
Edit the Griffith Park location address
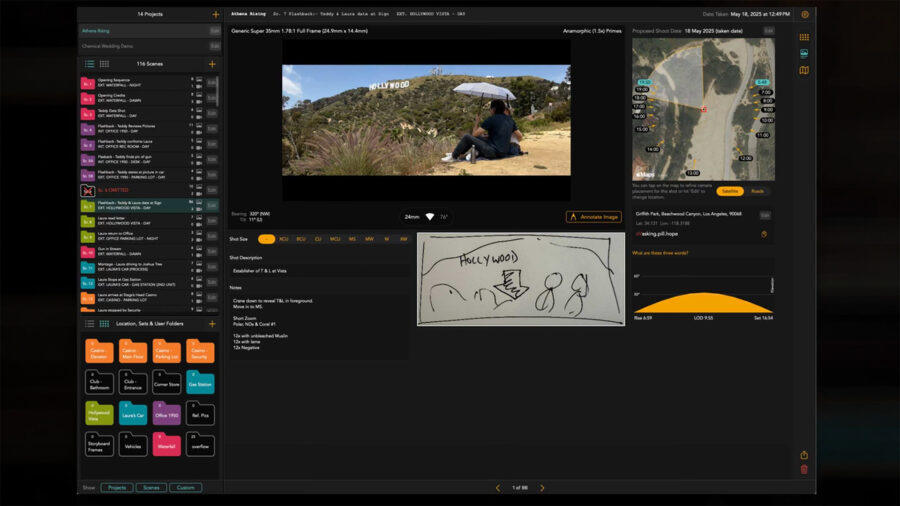pyautogui.click(x=765, y=216)
